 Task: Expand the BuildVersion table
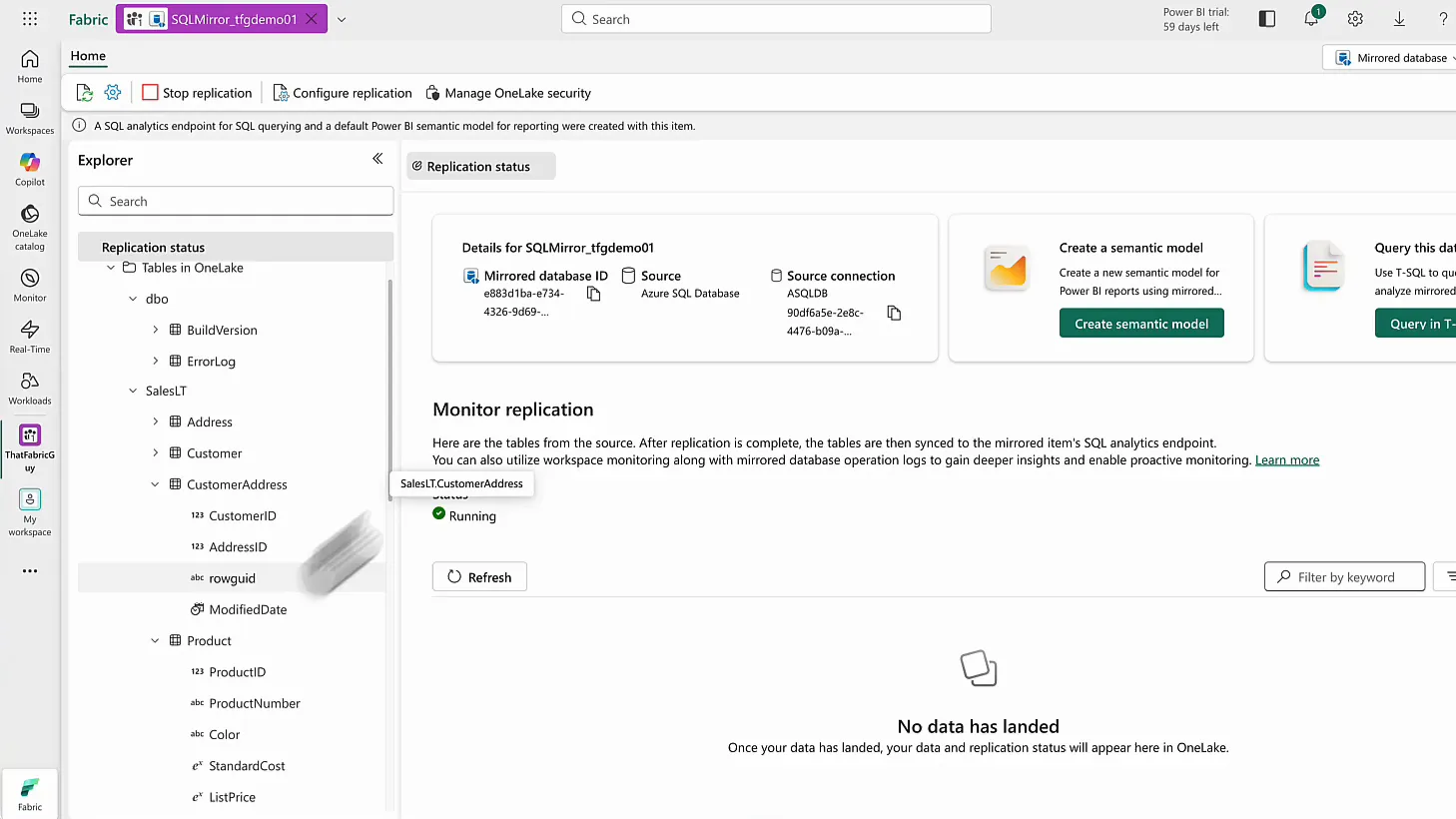tap(155, 330)
